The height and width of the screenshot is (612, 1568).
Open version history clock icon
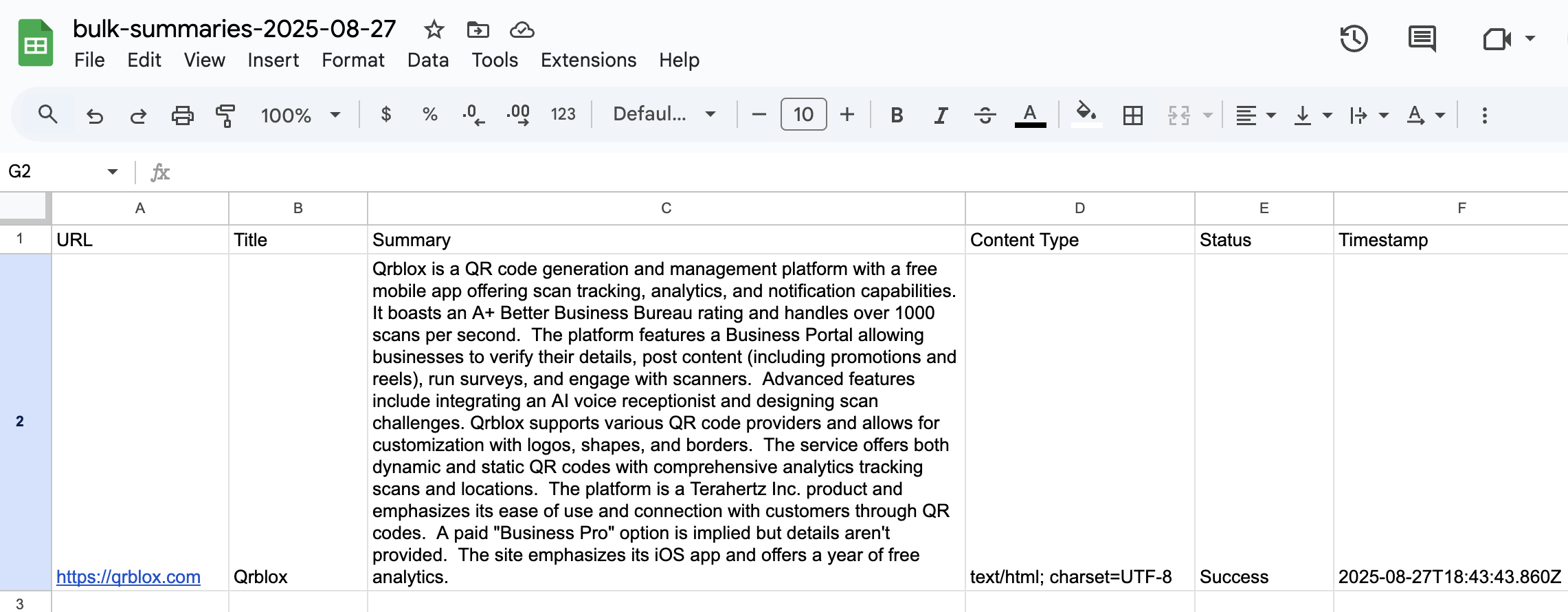(x=1354, y=39)
